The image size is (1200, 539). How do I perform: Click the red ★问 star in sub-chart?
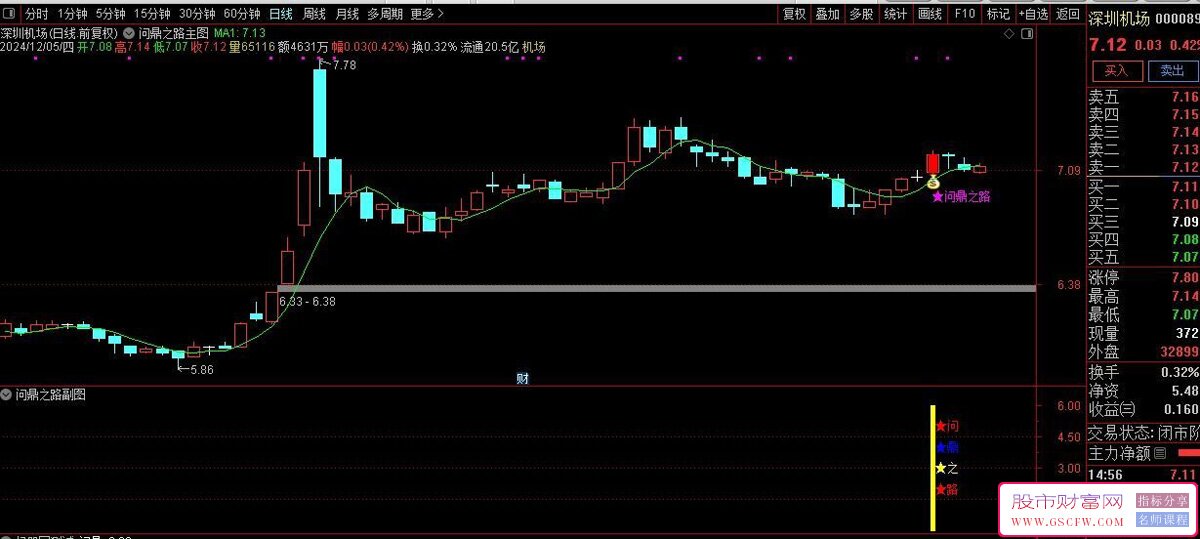pyautogui.click(x=946, y=426)
